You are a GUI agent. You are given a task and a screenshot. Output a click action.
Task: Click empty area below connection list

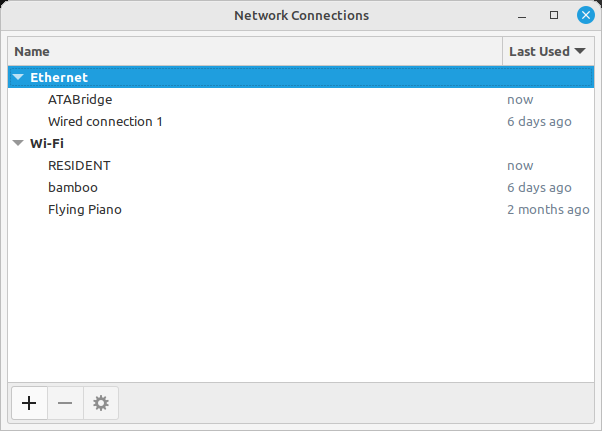[300, 300]
